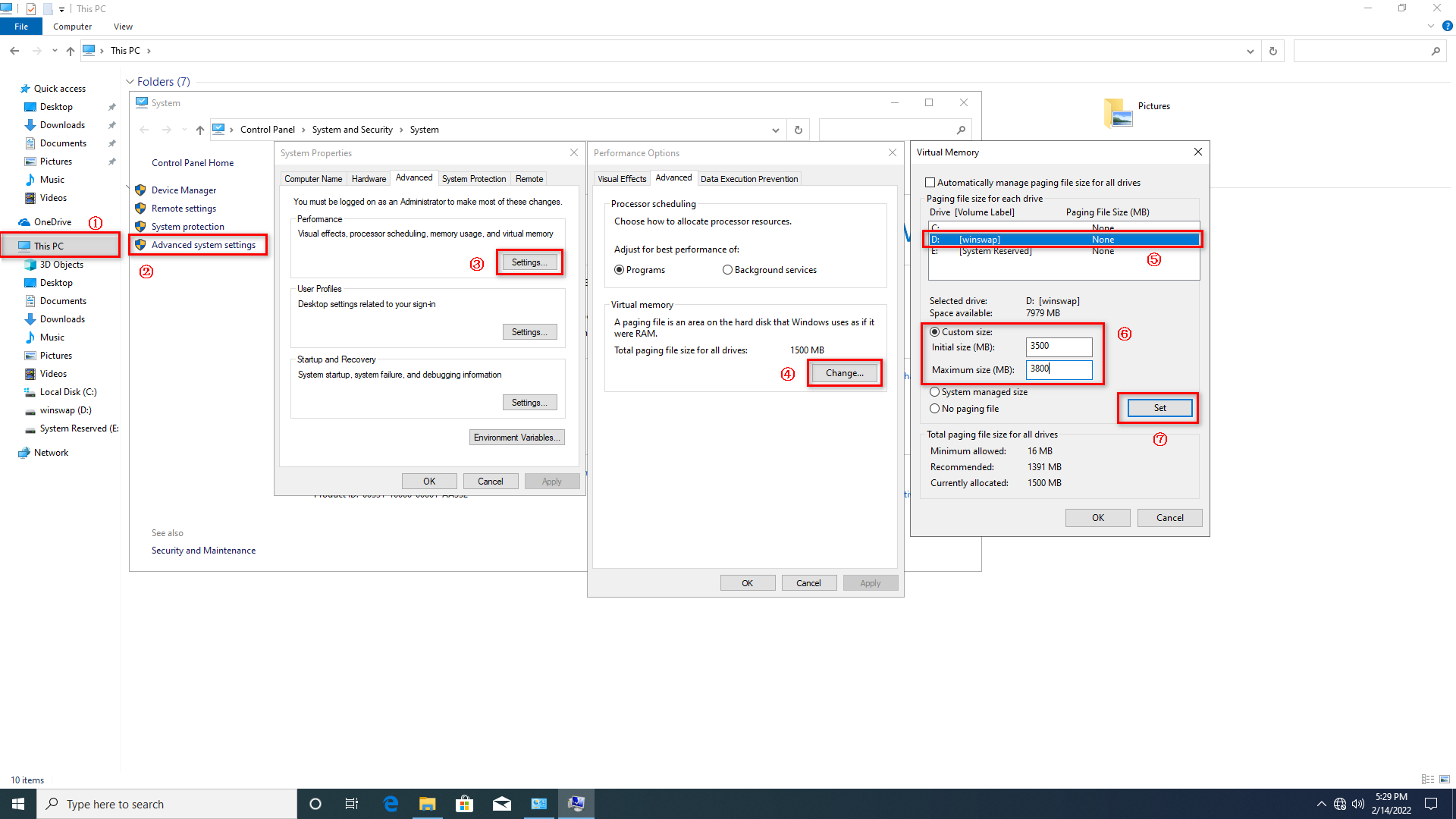Open Microsoft Store from the taskbar
This screenshot has height=819, width=1456.
coord(464,804)
